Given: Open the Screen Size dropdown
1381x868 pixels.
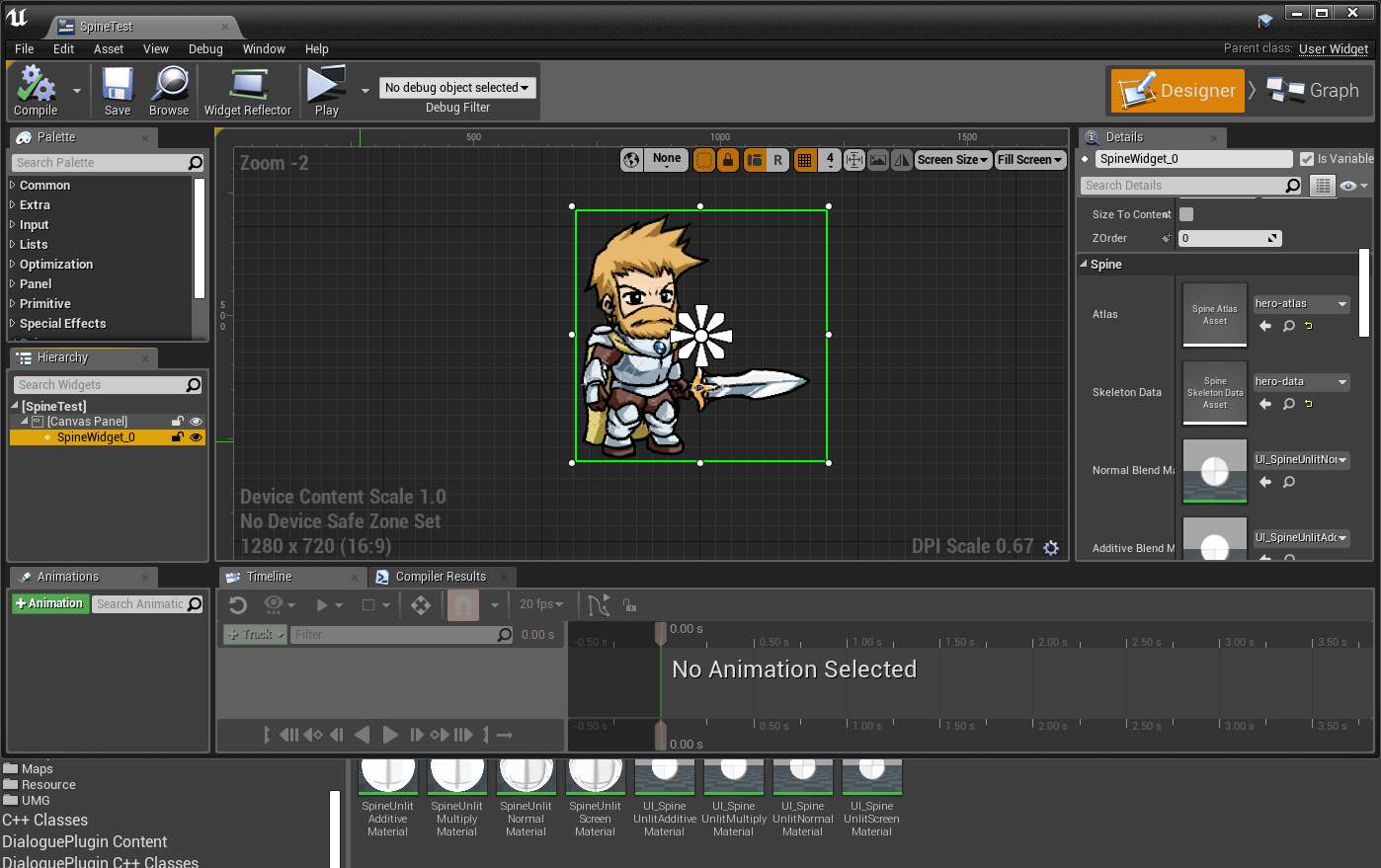Looking at the screenshot, I should coord(951,159).
